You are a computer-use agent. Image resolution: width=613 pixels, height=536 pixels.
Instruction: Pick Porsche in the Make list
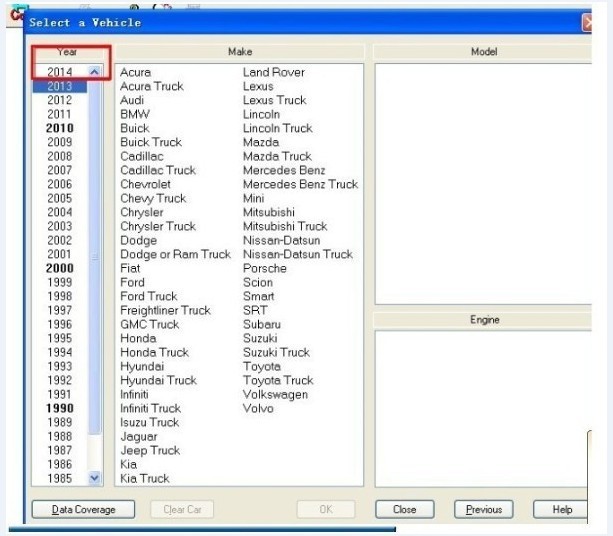tap(265, 268)
